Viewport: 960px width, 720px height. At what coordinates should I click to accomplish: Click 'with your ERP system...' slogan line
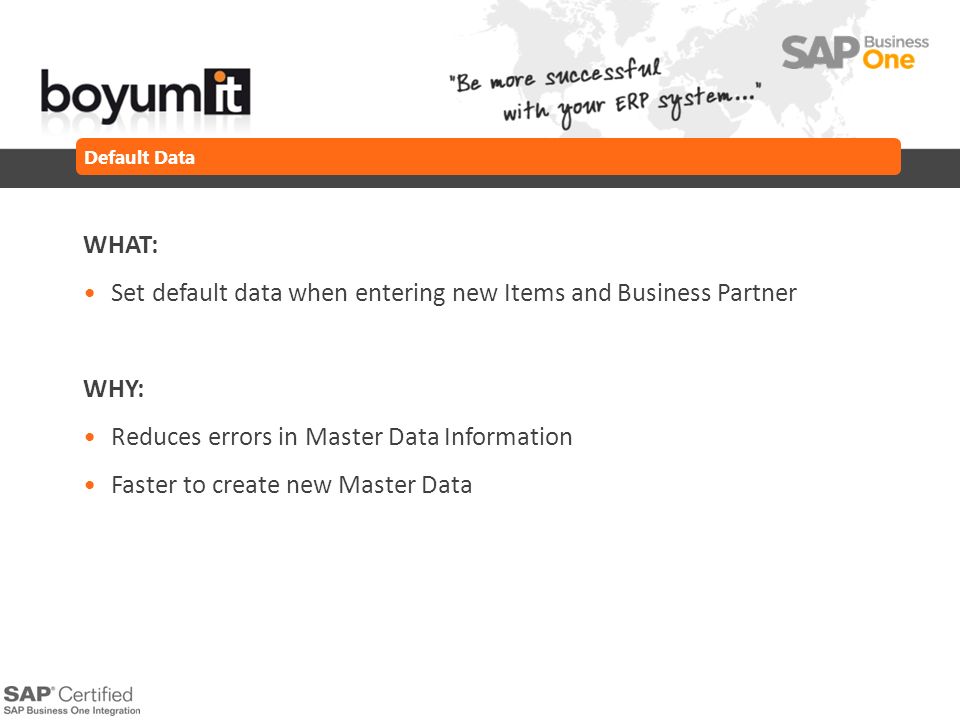(x=632, y=106)
